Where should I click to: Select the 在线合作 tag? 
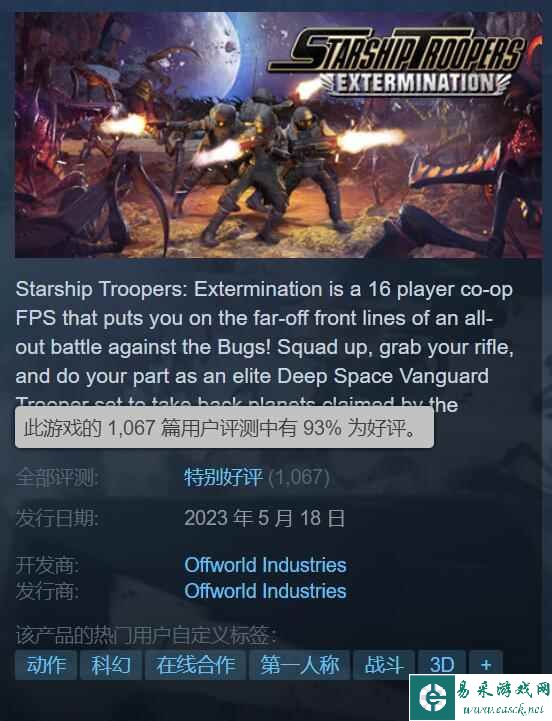point(195,665)
